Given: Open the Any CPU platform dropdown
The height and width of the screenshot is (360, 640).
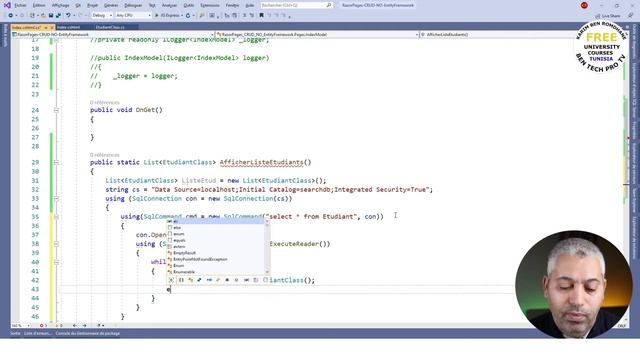Looking at the screenshot, I should click(133, 16).
